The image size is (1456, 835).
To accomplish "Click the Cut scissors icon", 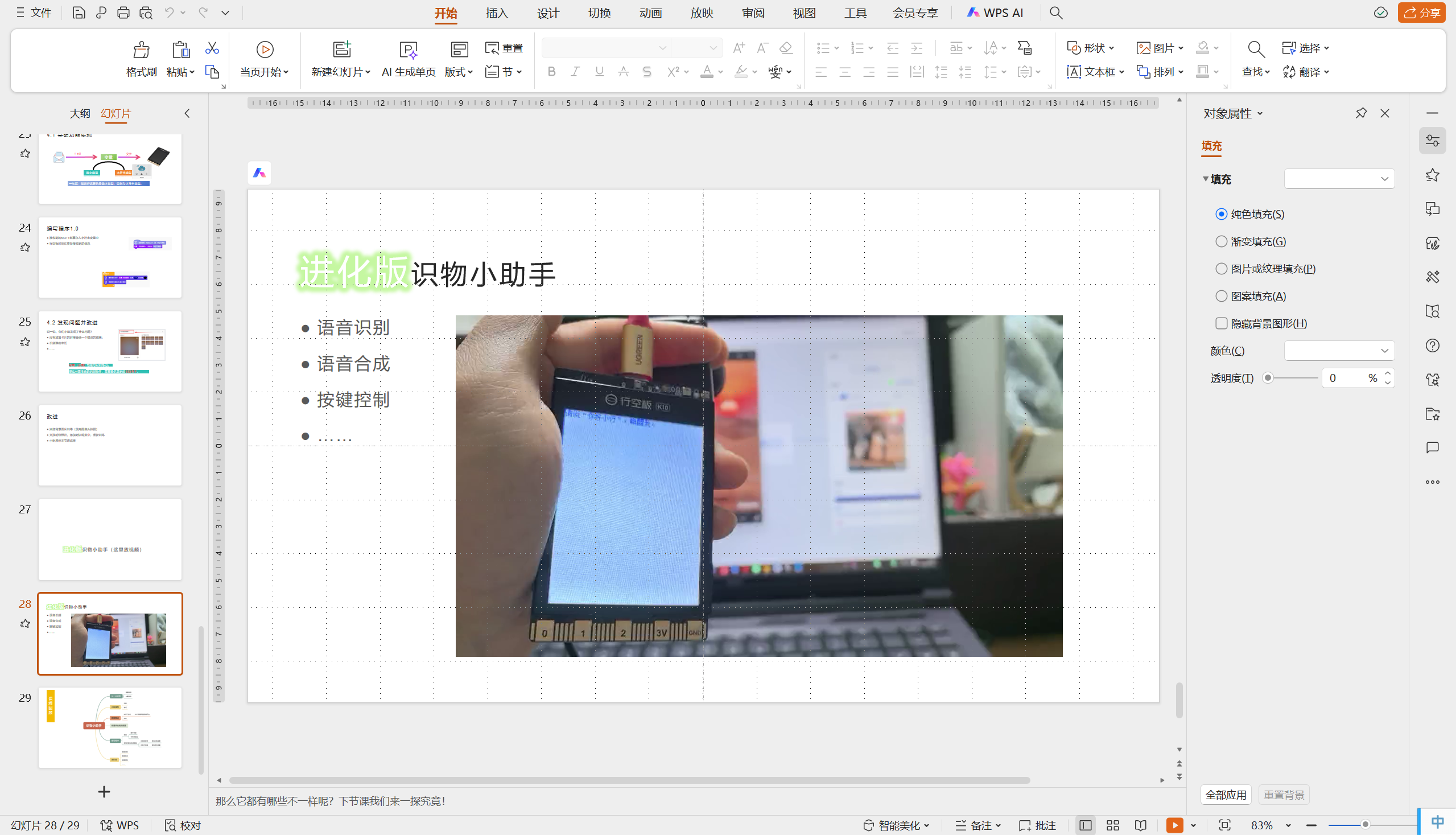I will tap(212, 48).
